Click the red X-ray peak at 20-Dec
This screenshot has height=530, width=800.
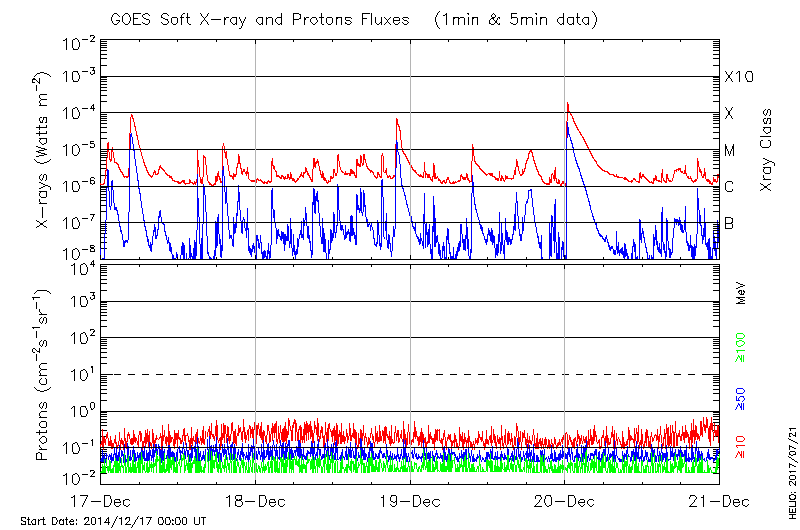pos(568,104)
